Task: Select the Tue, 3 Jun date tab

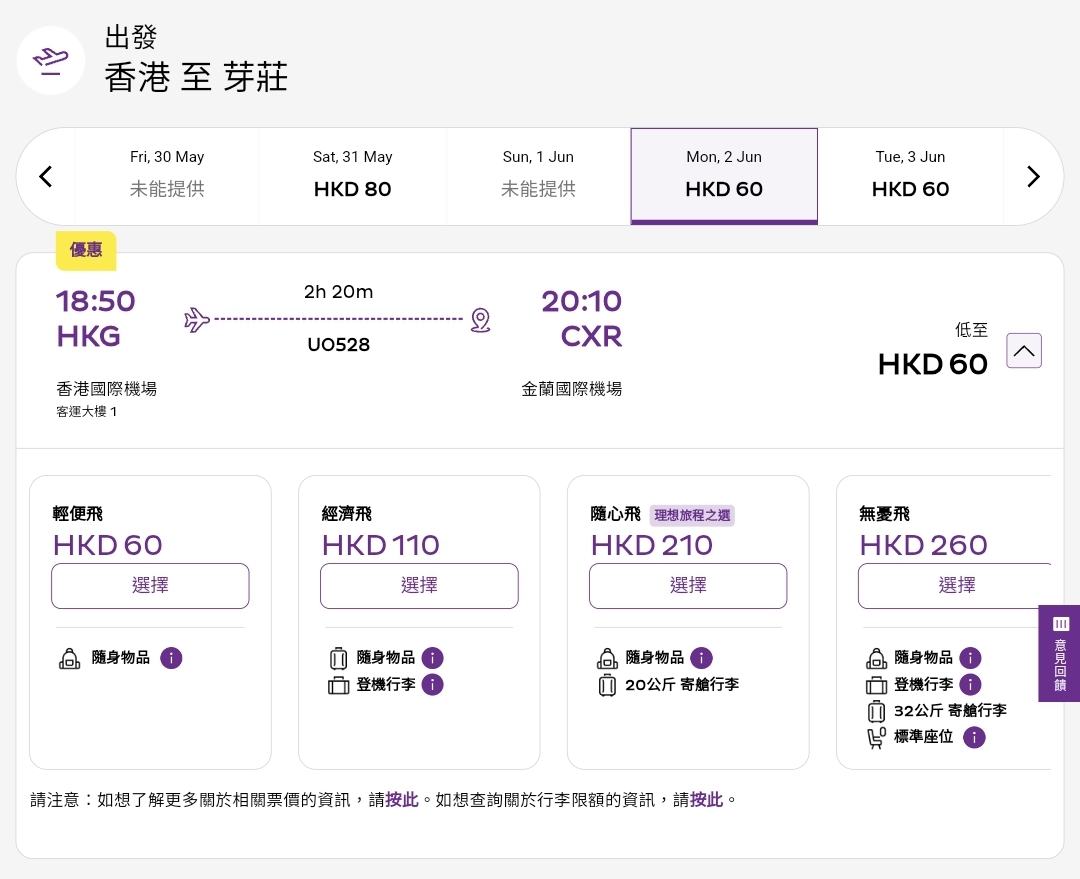Action: point(910,176)
